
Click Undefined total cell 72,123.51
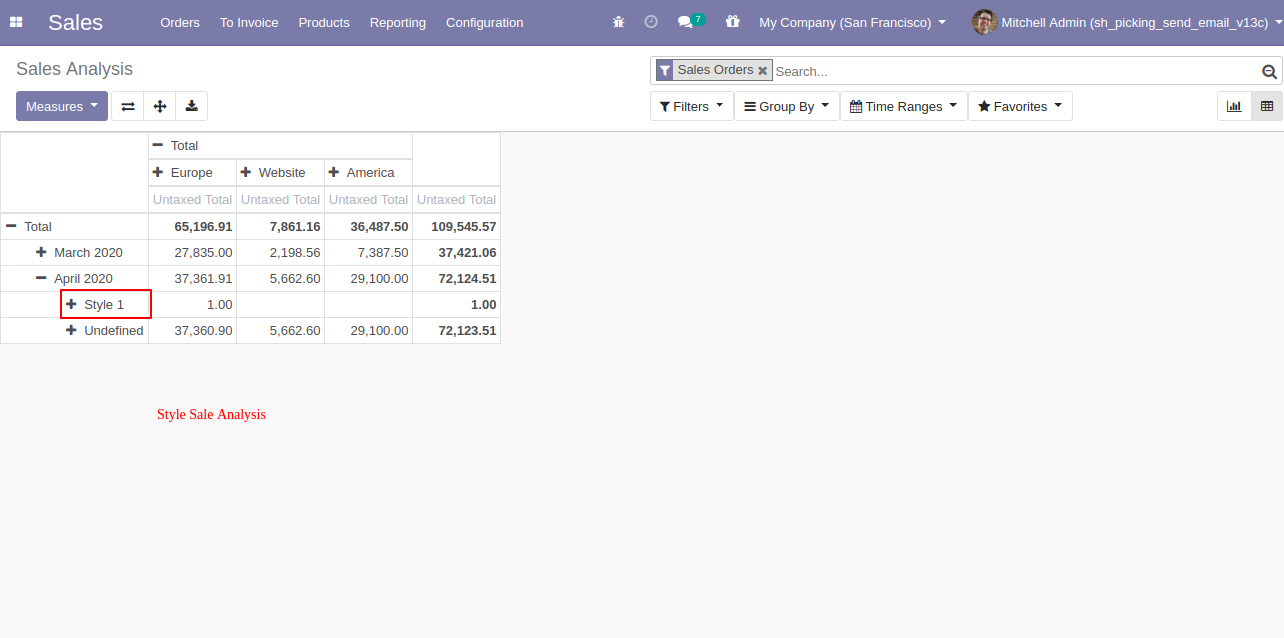click(456, 330)
